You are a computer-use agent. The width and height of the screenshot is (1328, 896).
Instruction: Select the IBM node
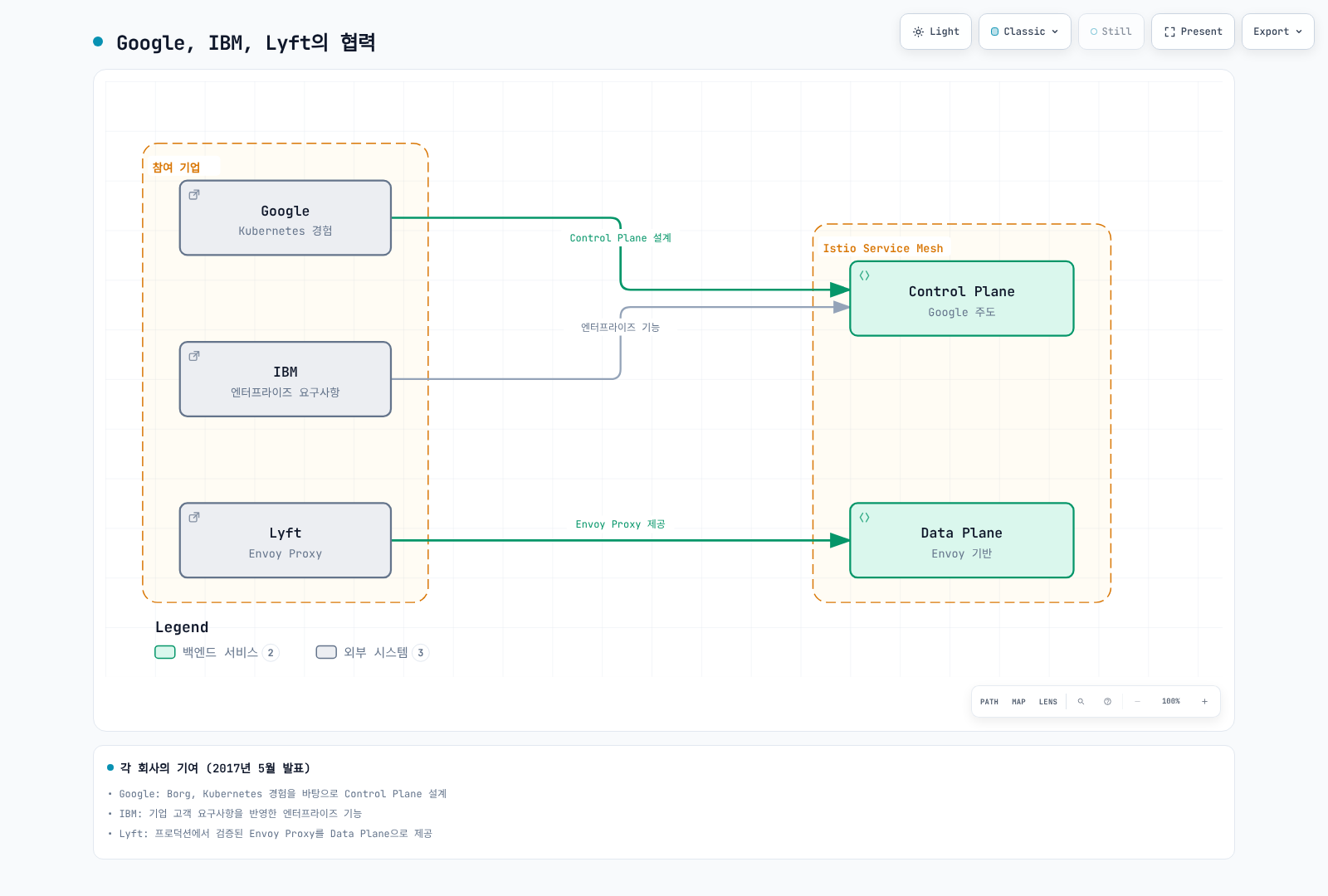286,379
